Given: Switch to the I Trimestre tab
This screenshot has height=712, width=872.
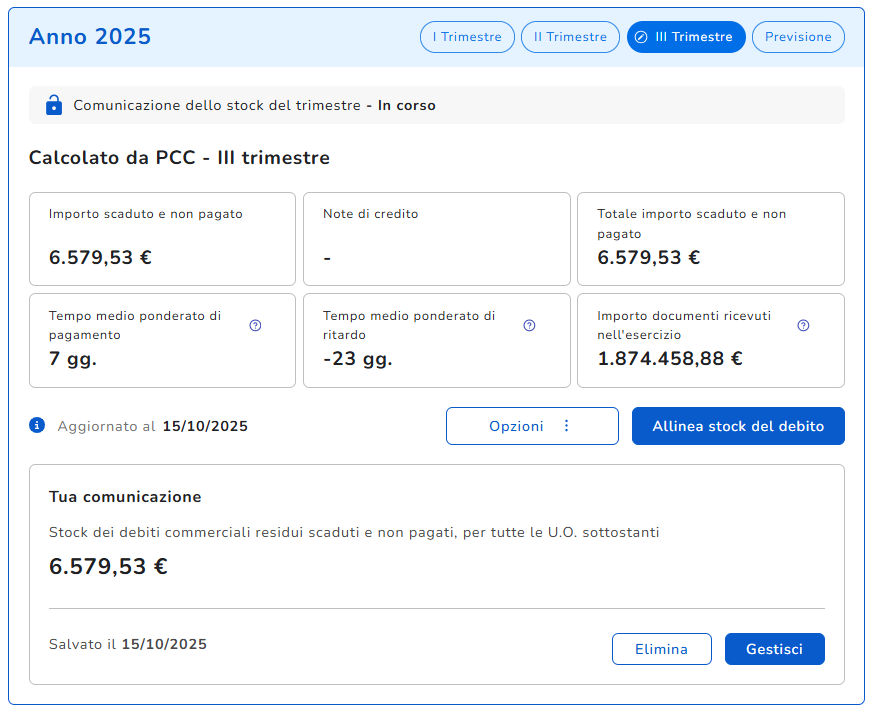Looking at the screenshot, I should coord(467,37).
